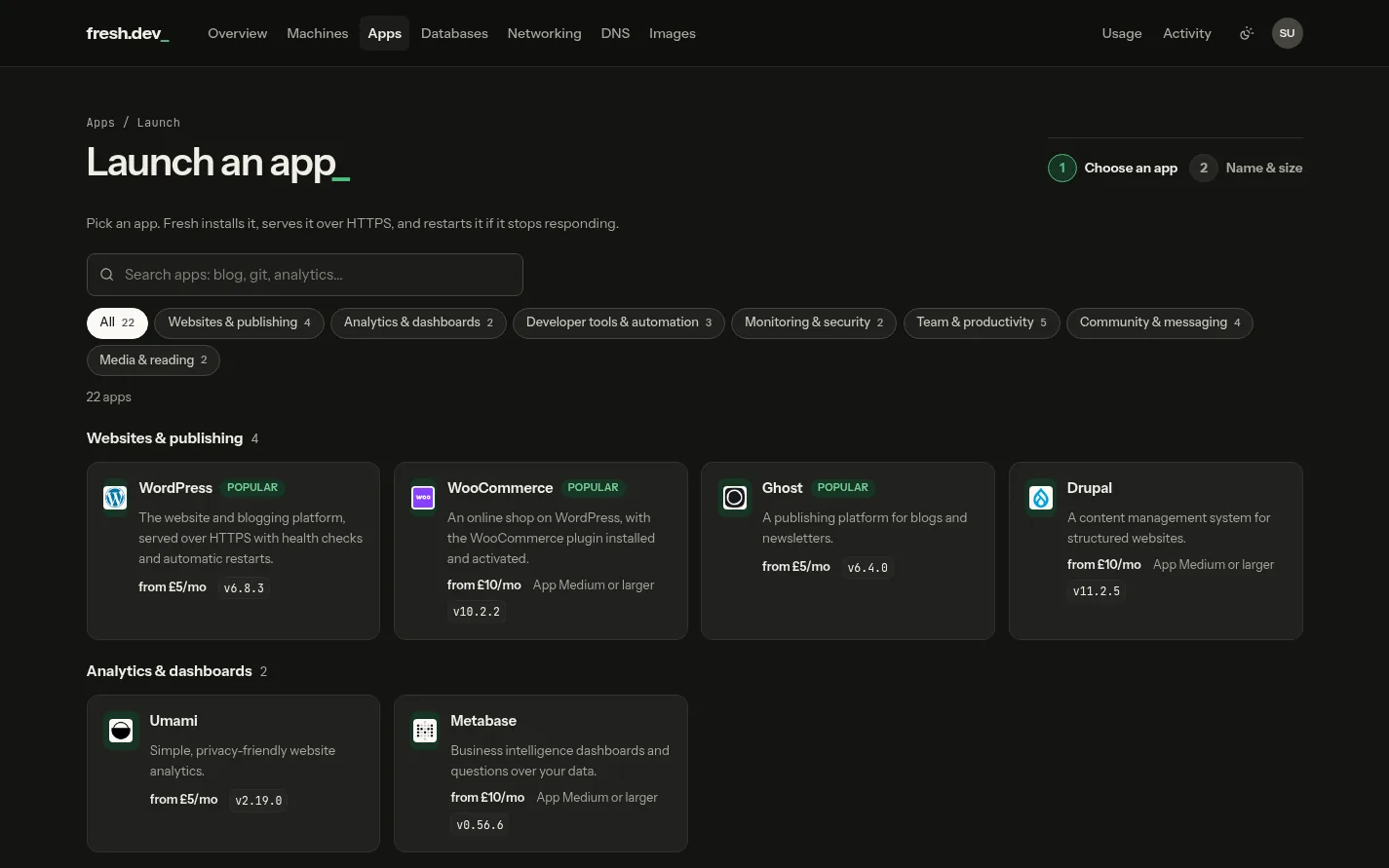This screenshot has width=1389, height=868.
Task: Click the Umami card title
Action: 174,721
